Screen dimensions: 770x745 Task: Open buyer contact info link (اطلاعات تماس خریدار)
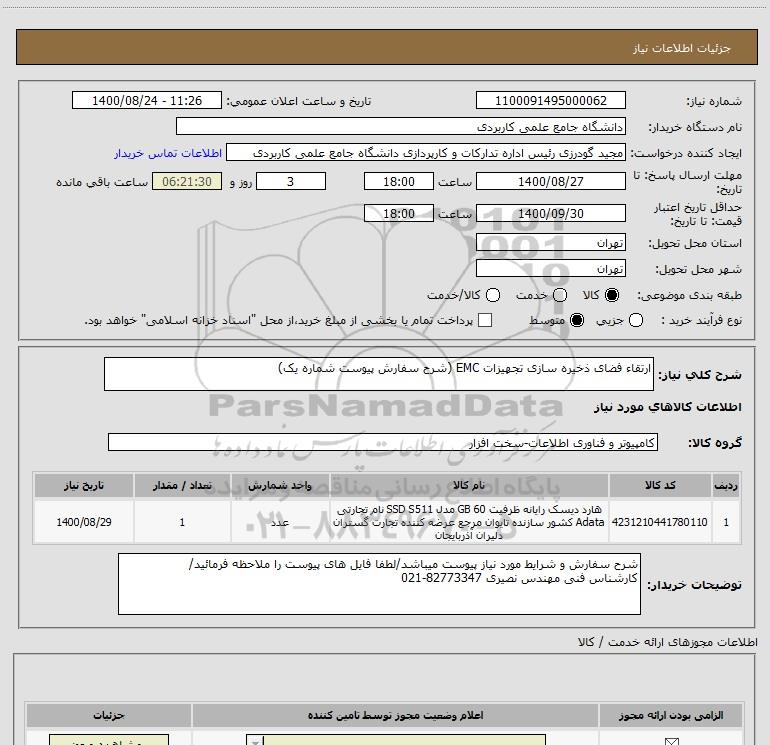tap(168, 153)
